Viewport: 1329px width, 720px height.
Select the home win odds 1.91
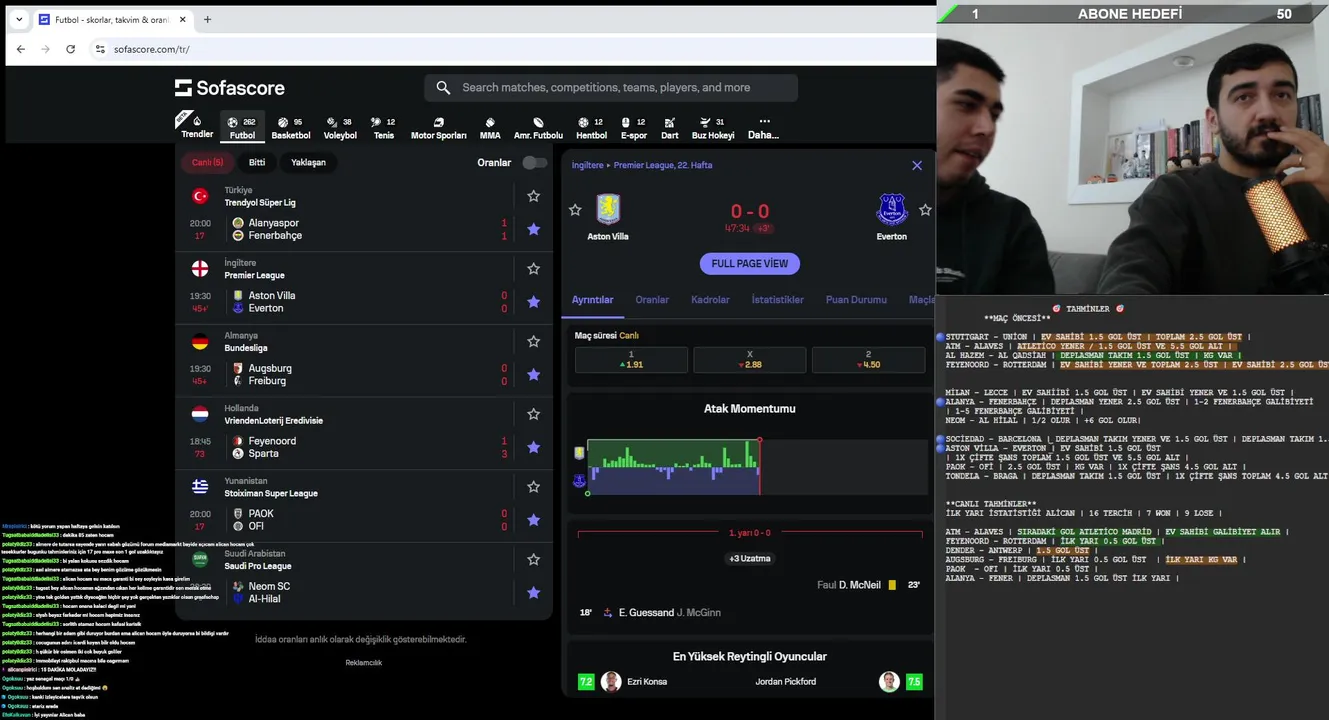[x=631, y=360]
